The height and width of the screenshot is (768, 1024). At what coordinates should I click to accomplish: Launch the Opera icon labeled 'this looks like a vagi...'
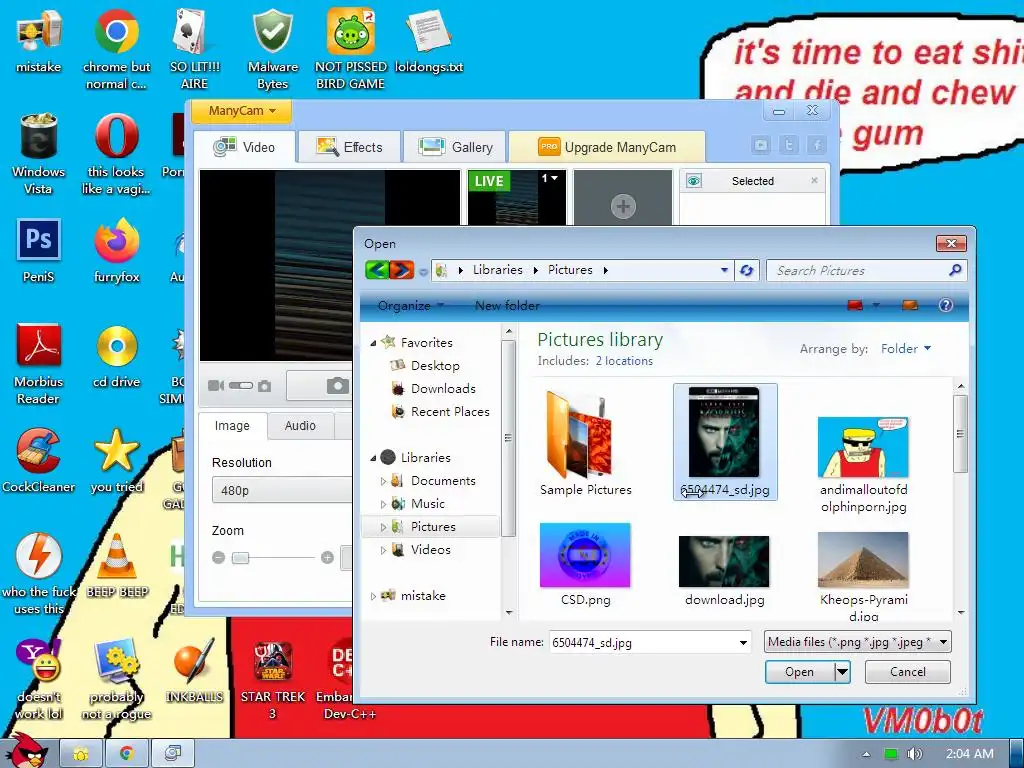point(116,154)
